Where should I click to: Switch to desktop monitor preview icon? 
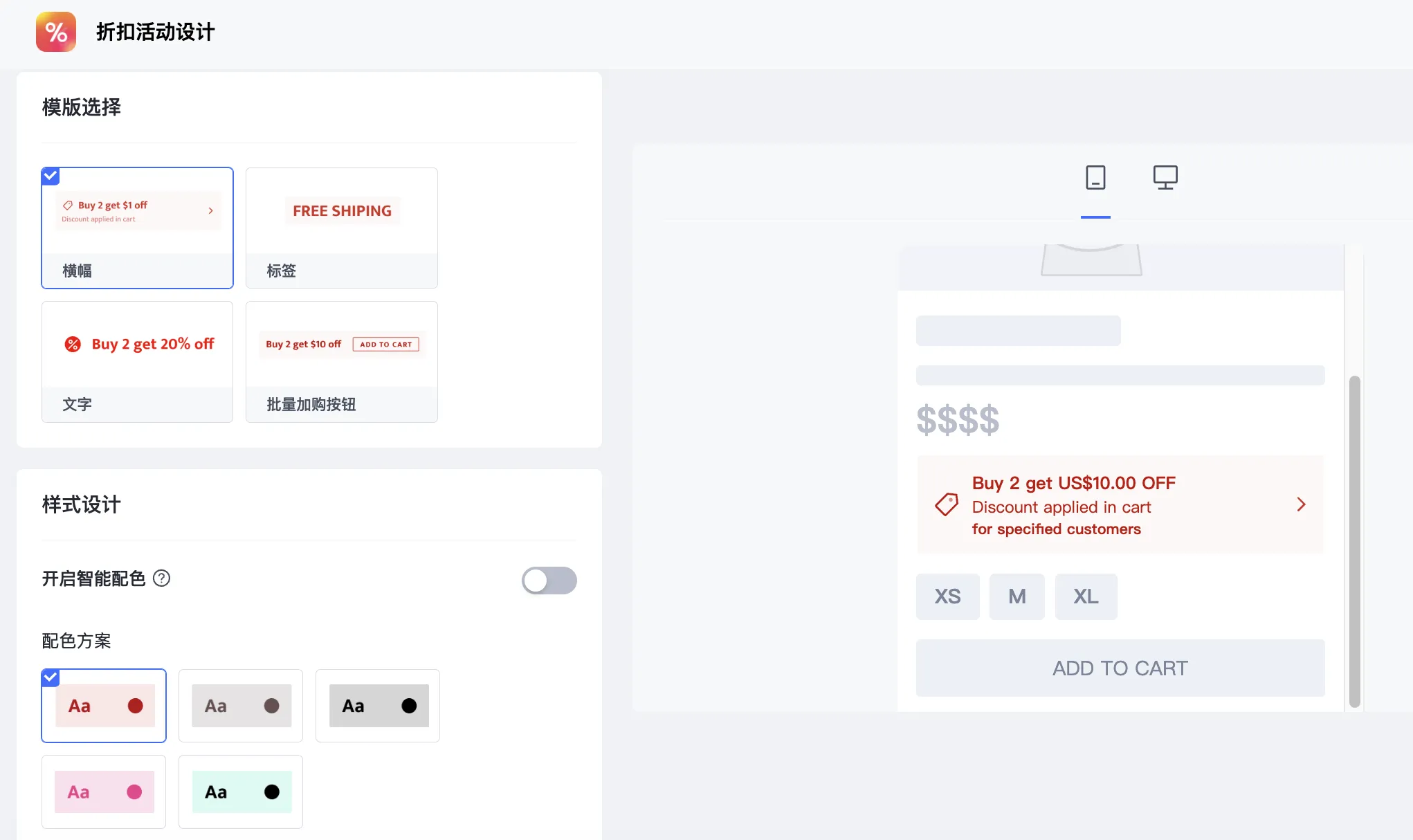pos(1165,178)
